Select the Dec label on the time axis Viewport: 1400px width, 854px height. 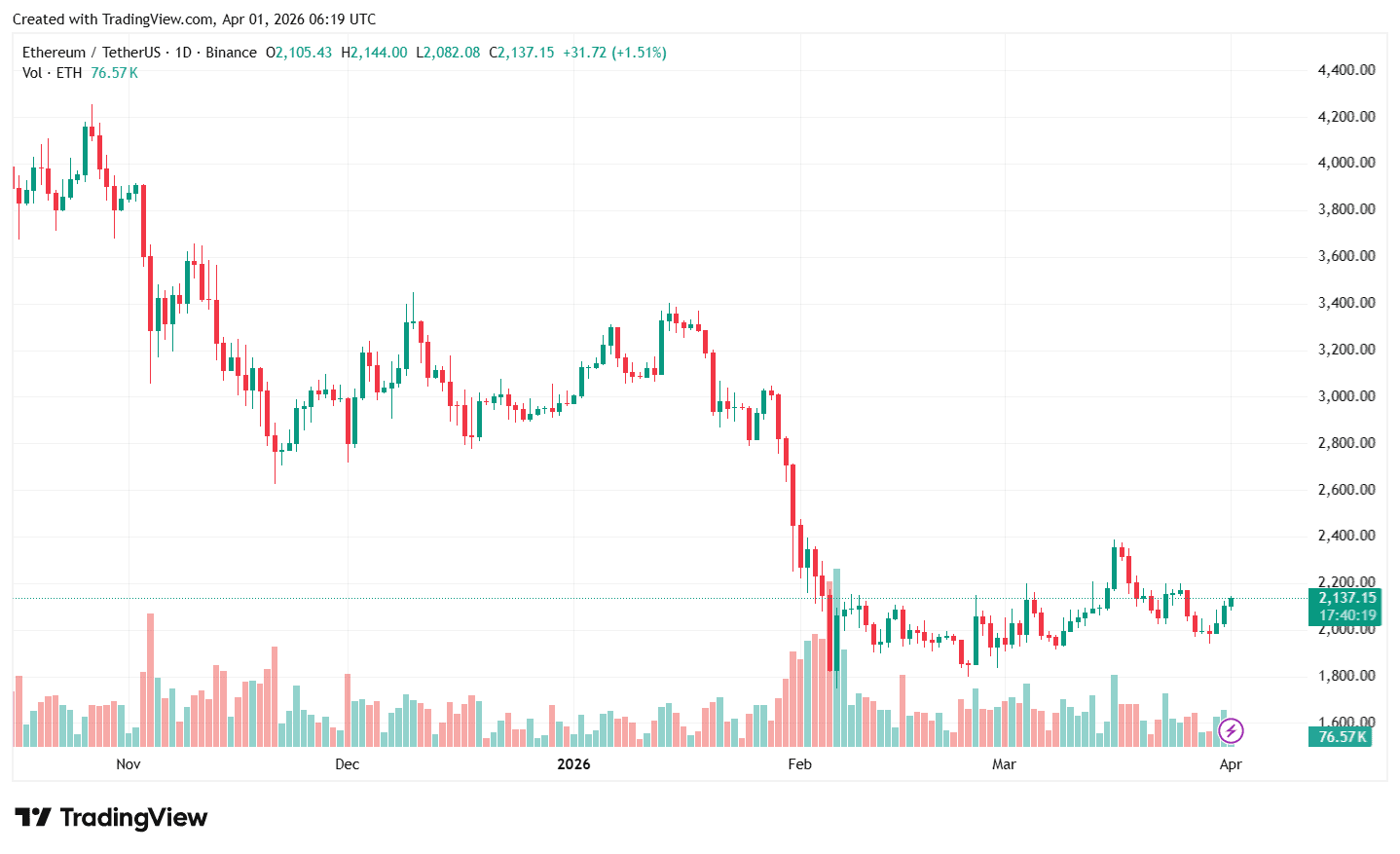(x=347, y=764)
